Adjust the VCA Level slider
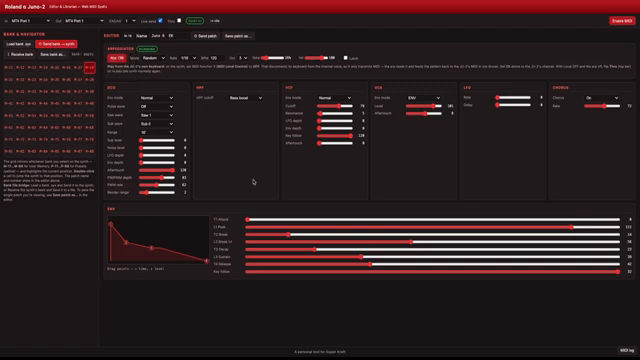Viewport: 640px width, 360px height. (424, 106)
